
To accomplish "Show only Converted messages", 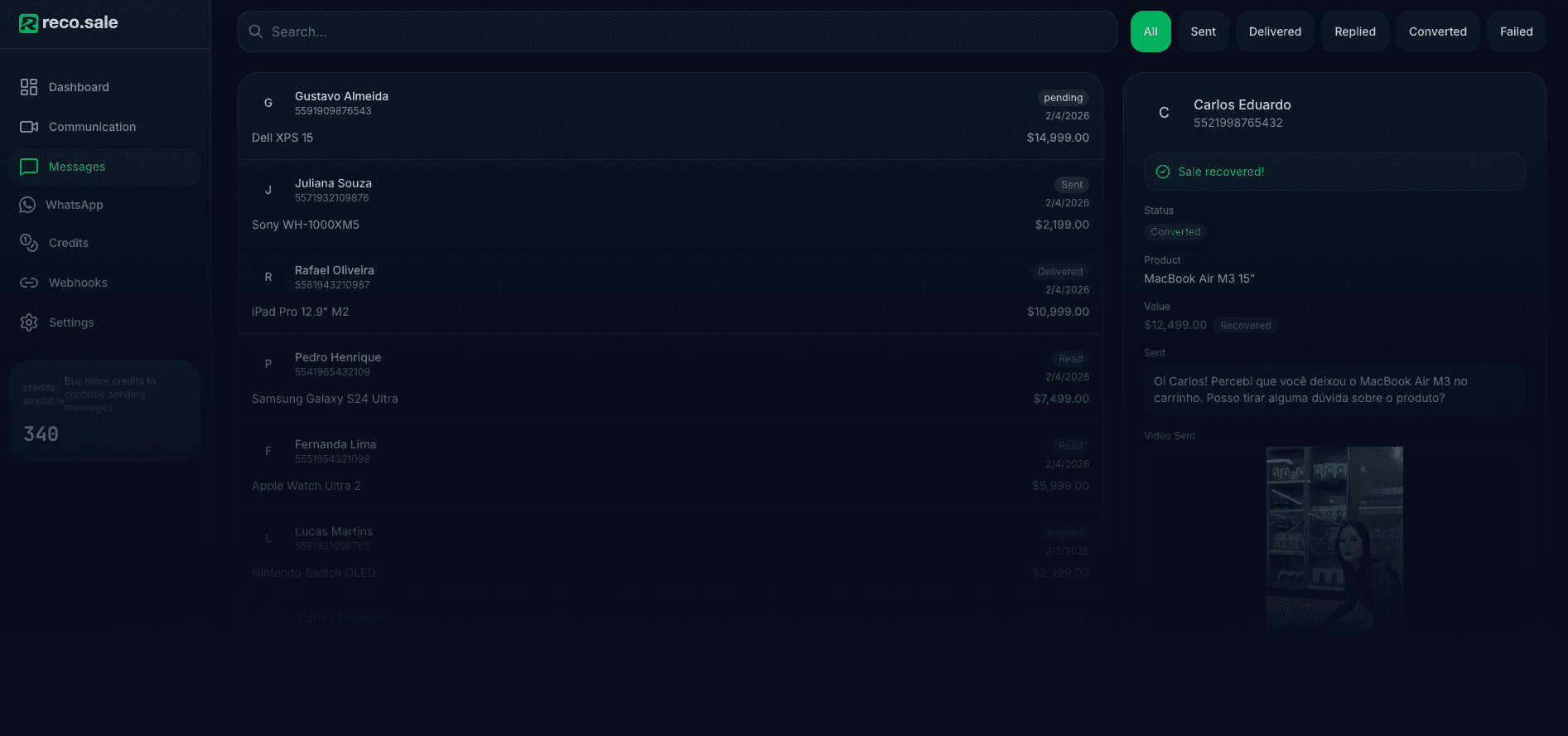I will (1438, 31).
